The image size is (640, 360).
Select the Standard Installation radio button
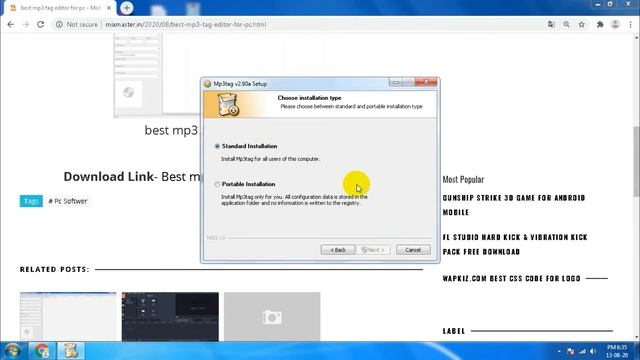(x=217, y=146)
